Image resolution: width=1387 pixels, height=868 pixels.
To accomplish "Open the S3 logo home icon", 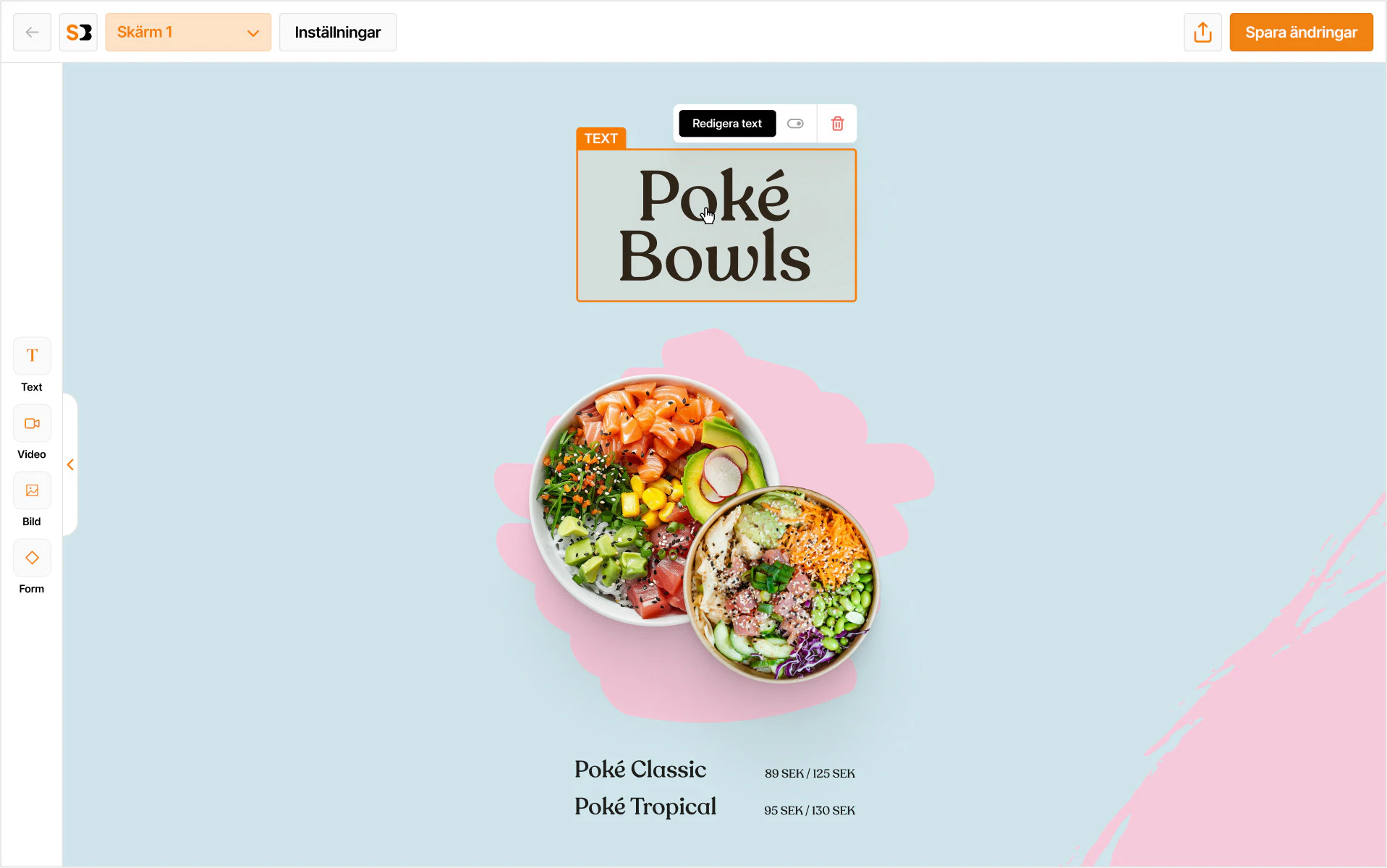I will coord(78,32).
